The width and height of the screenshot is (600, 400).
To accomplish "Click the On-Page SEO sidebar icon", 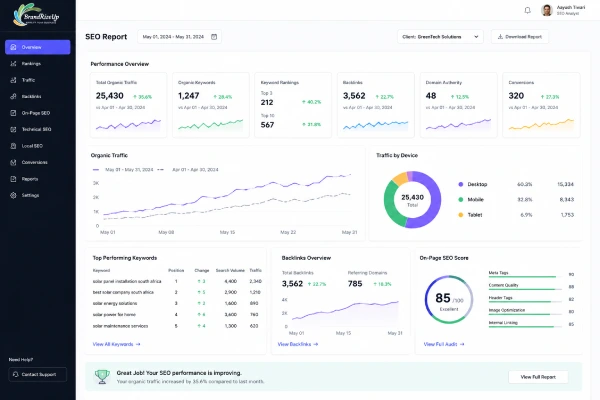I will 13,113.
